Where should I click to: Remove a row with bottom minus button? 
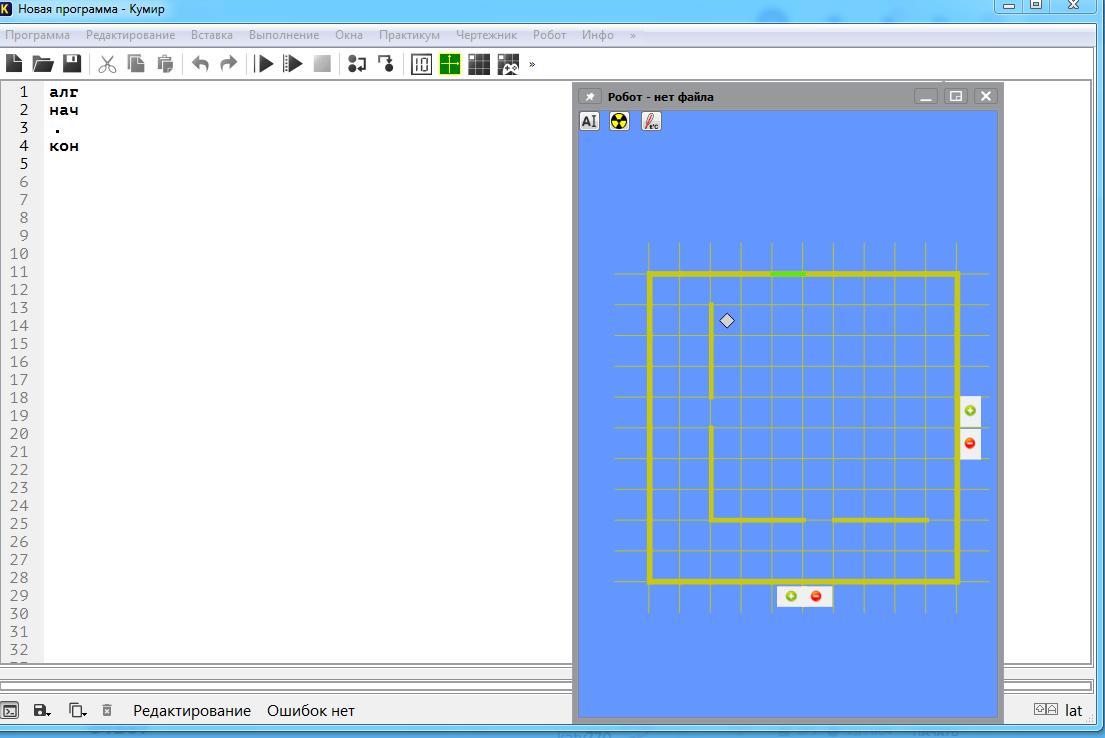pyautogui.click(x=816, y=596)
